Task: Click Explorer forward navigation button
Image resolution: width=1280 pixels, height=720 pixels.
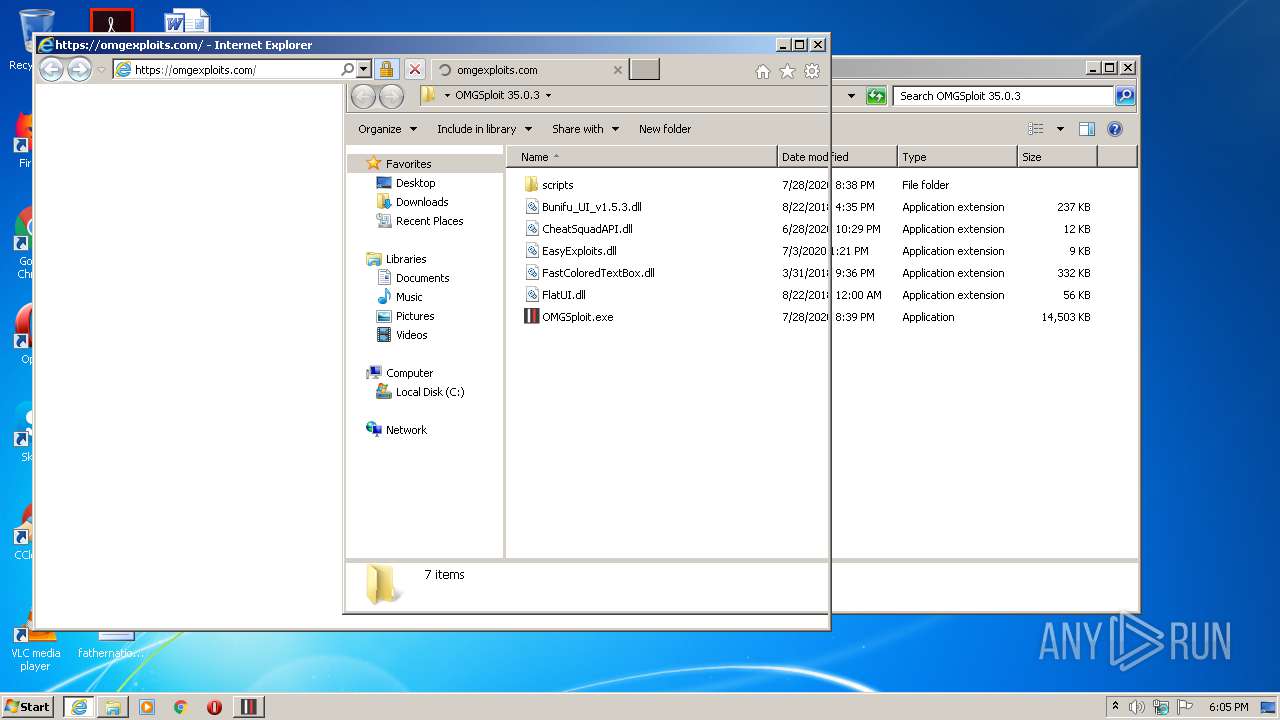Action: [391, 96]
